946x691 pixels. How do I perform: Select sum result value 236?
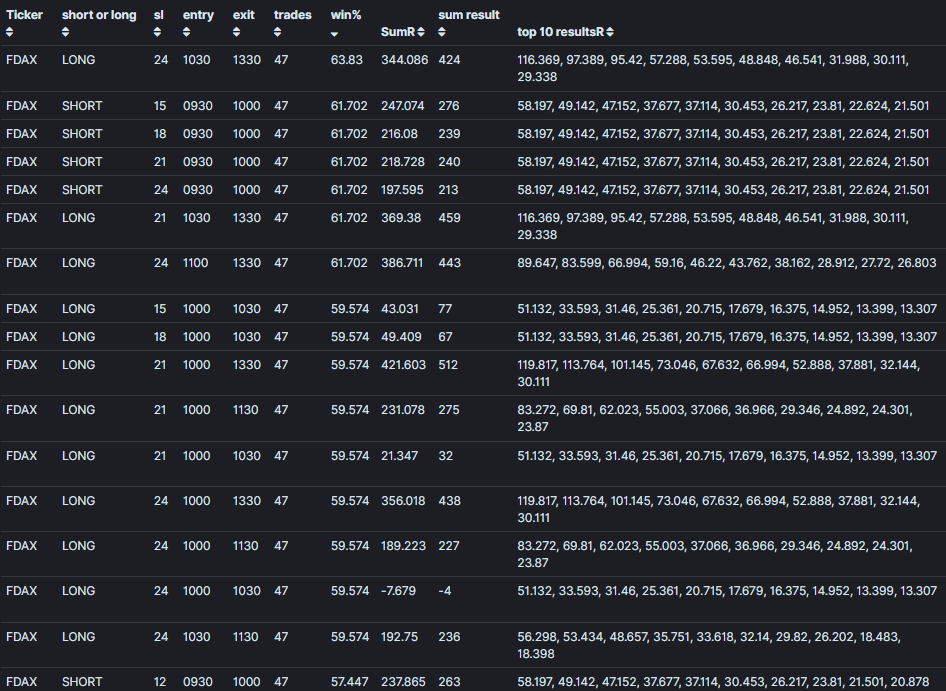(449, 637)
